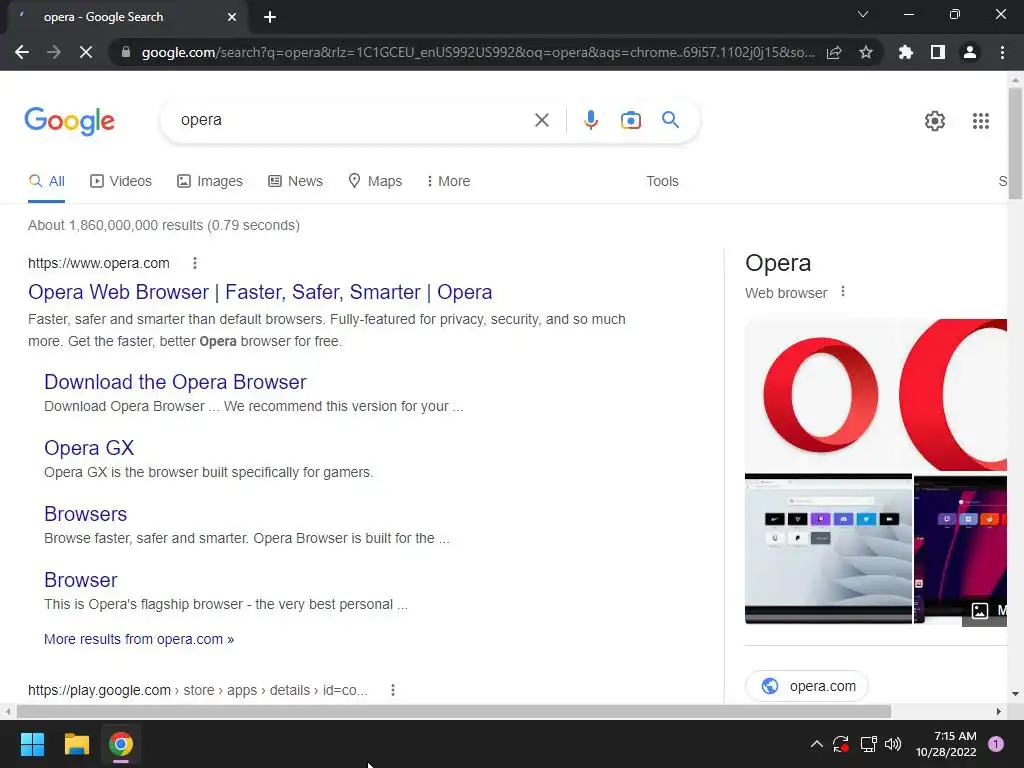Open knowledge panel options beside Web browser
This screenshot has height=768, width=1024.
842,292
